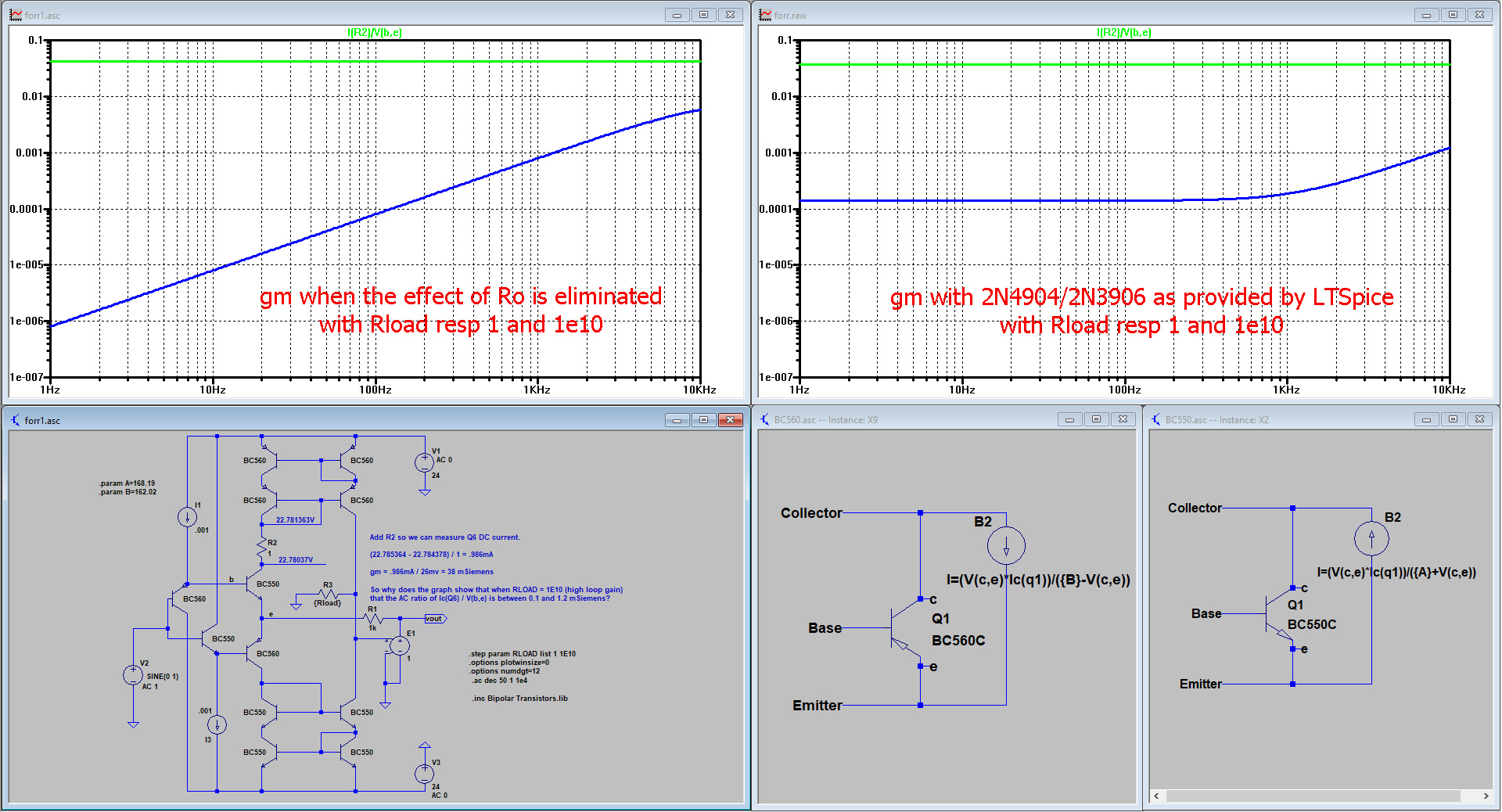Click the green trace in forr.raw plot
The image size is (1502, 812).
click(1124, 64)
